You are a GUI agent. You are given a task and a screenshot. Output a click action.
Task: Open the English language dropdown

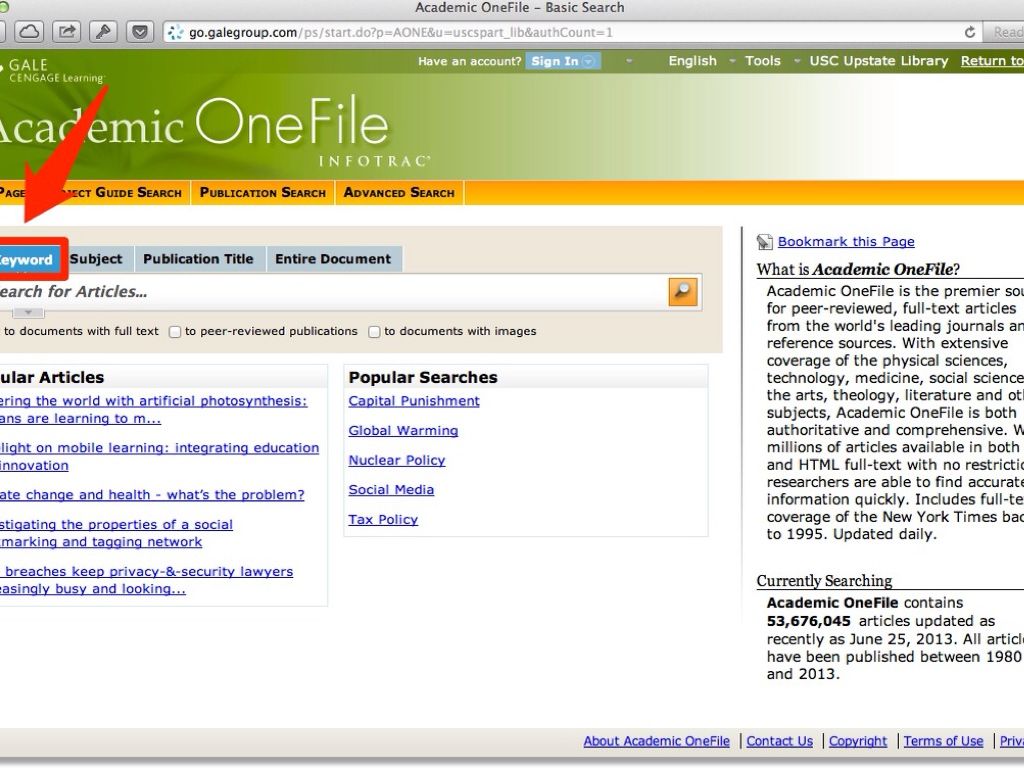[x=692, y=61]
